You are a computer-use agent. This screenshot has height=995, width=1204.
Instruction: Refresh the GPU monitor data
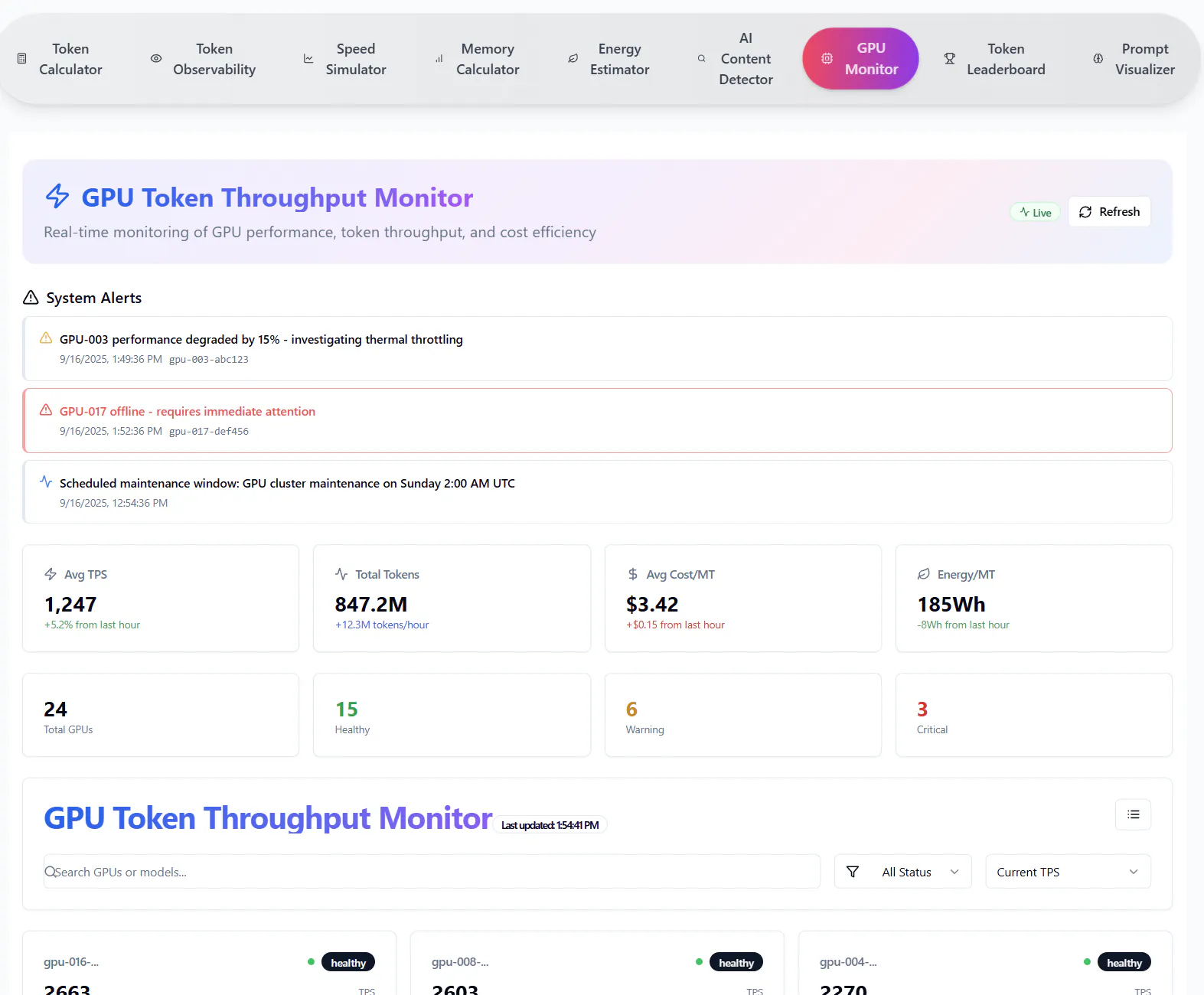tap(1110, 212)
